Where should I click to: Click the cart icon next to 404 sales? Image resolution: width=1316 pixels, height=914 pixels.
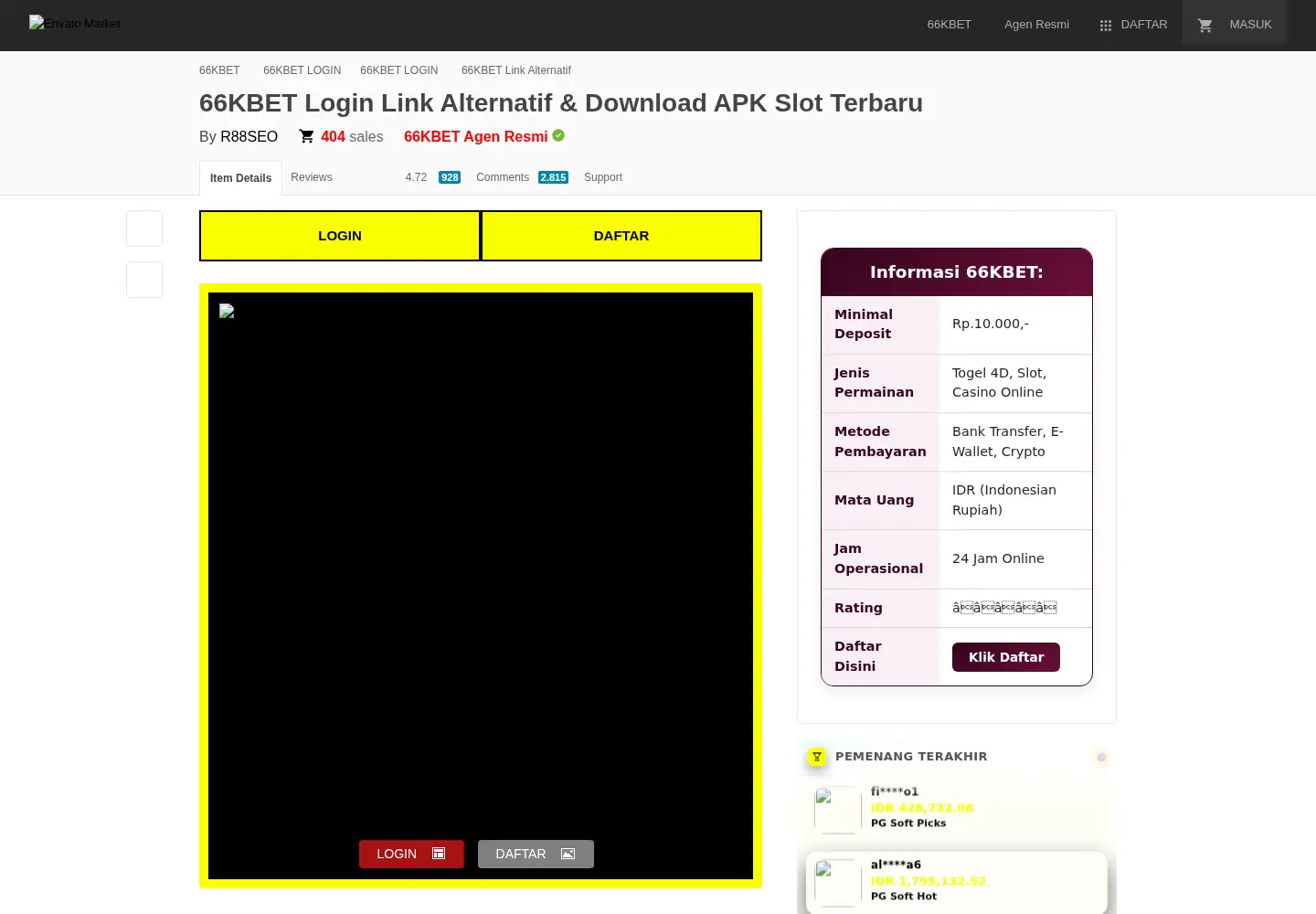(307, 136)
